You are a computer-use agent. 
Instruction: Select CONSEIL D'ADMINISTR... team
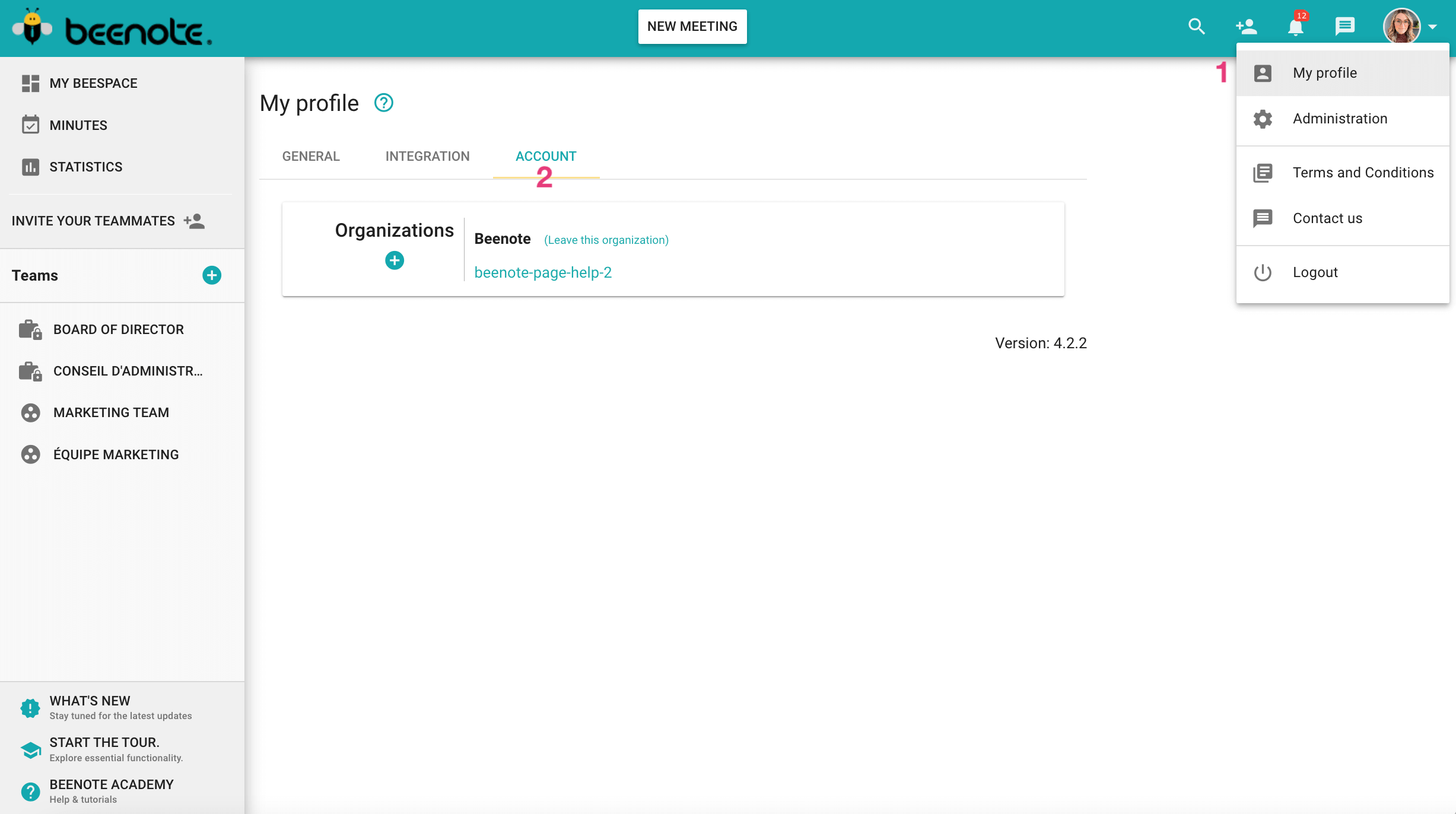128,371
